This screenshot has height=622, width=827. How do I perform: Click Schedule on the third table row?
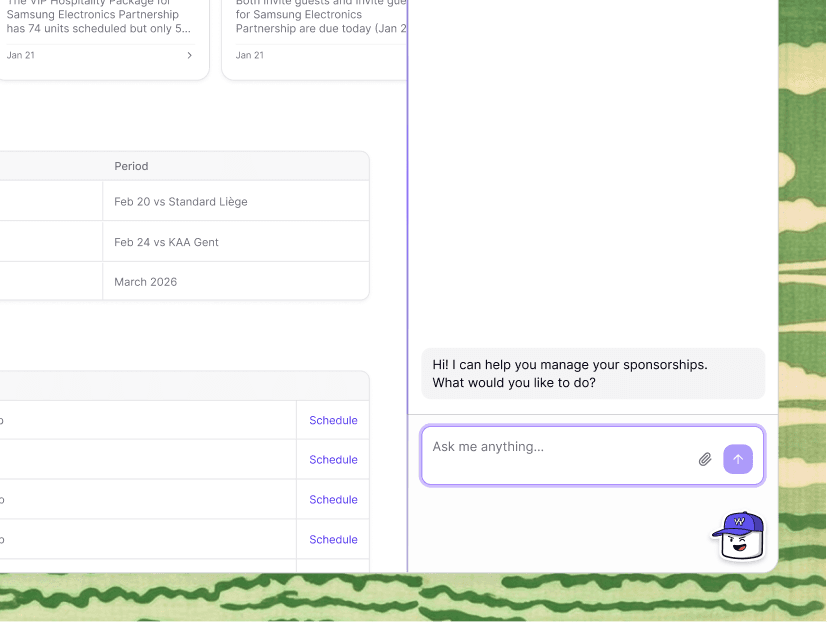tap(332, 499)
